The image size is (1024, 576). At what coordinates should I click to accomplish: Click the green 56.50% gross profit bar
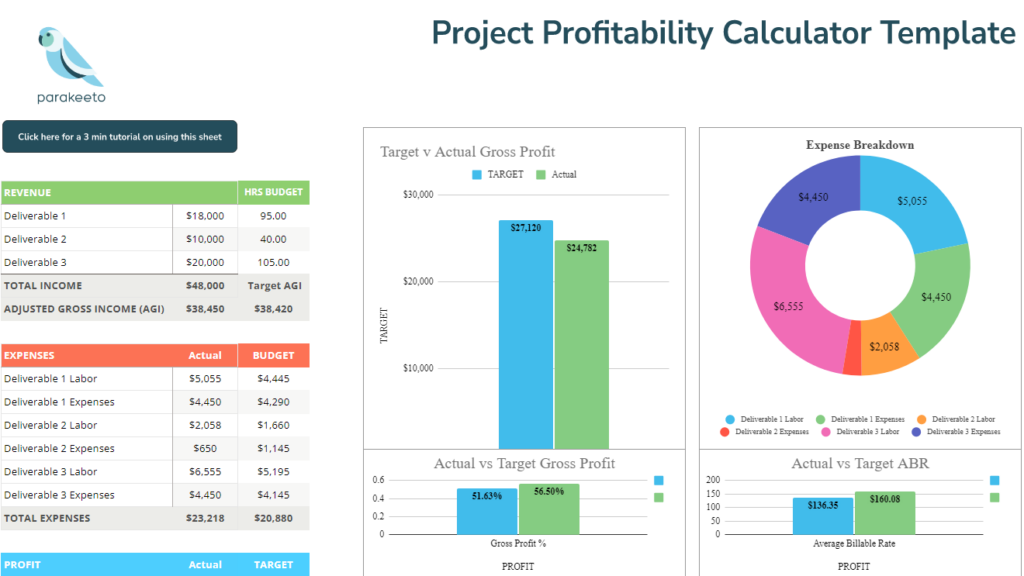pos(549,508)
